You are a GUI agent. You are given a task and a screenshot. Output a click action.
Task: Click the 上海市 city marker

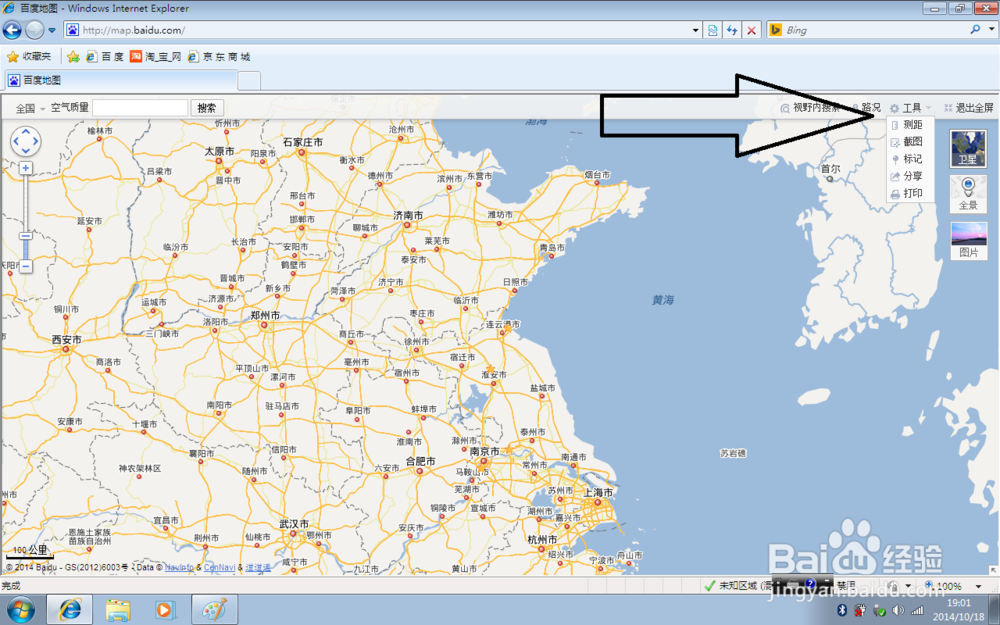[598, 503]
